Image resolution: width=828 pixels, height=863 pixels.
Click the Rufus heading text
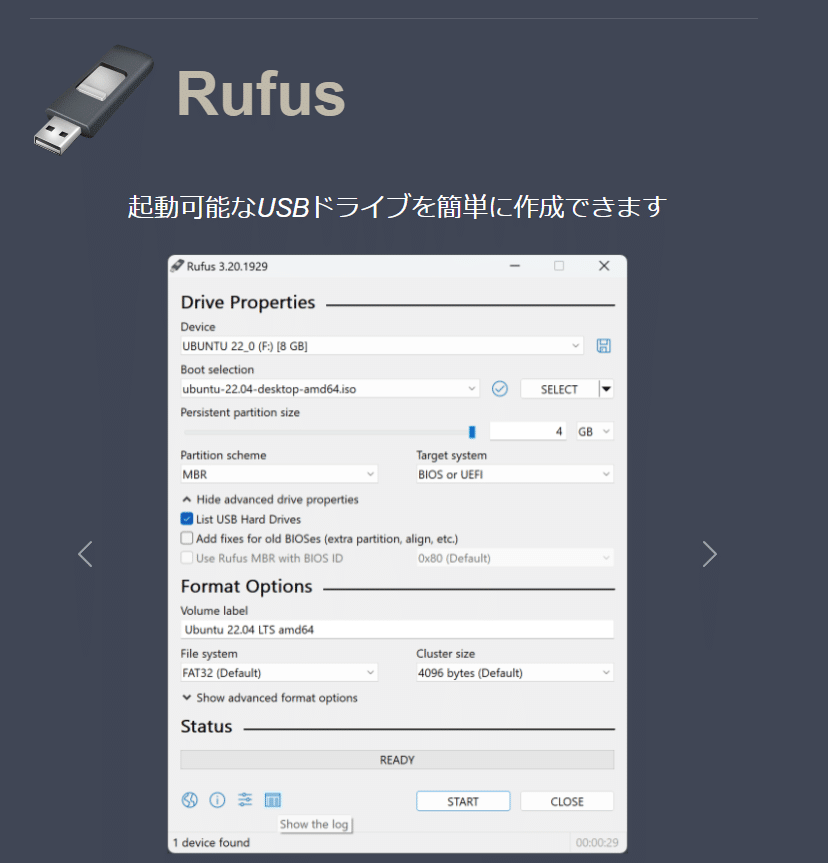pos(260,94)
